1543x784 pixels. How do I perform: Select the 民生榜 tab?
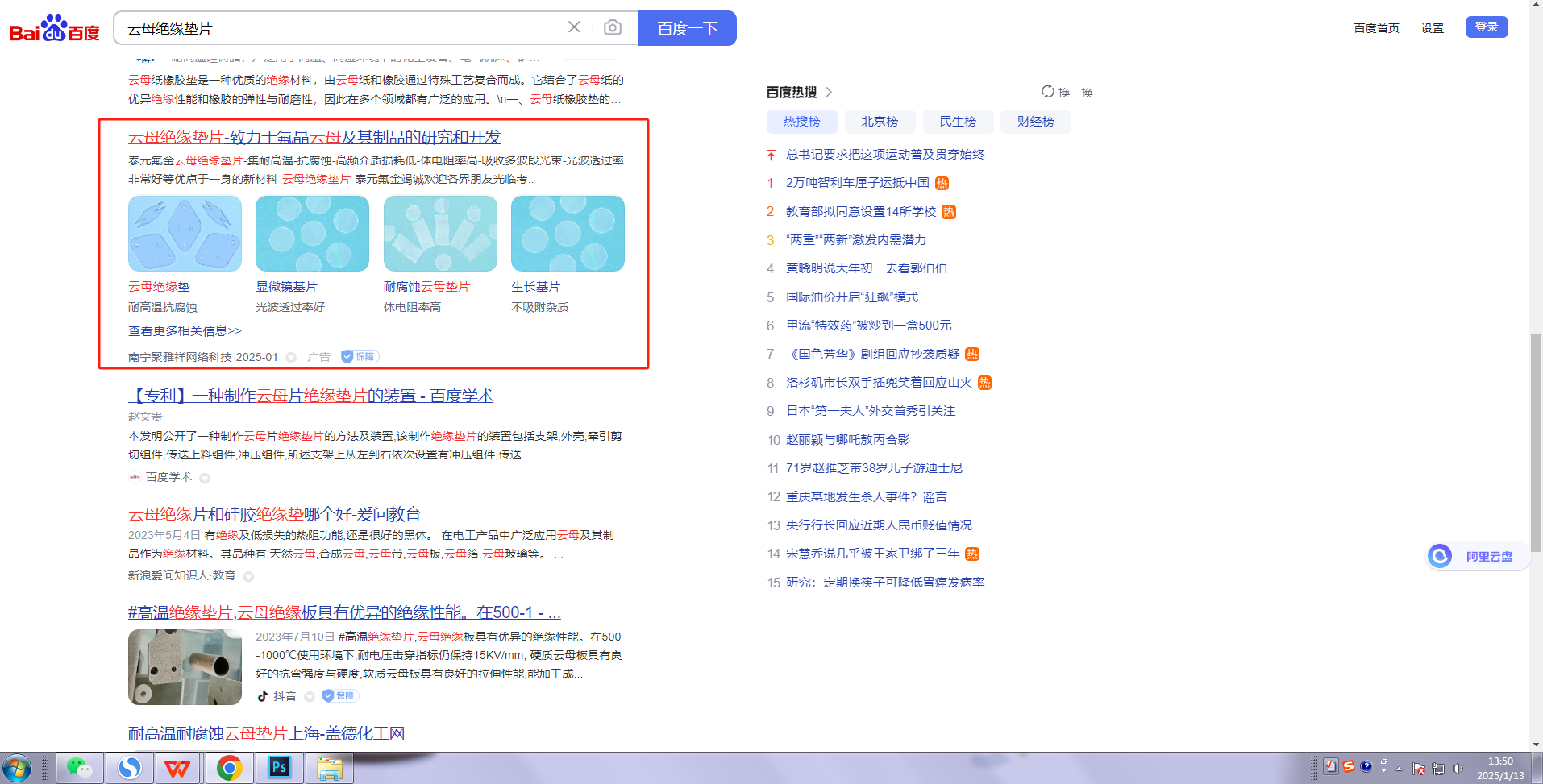click(x=958, y=122)
